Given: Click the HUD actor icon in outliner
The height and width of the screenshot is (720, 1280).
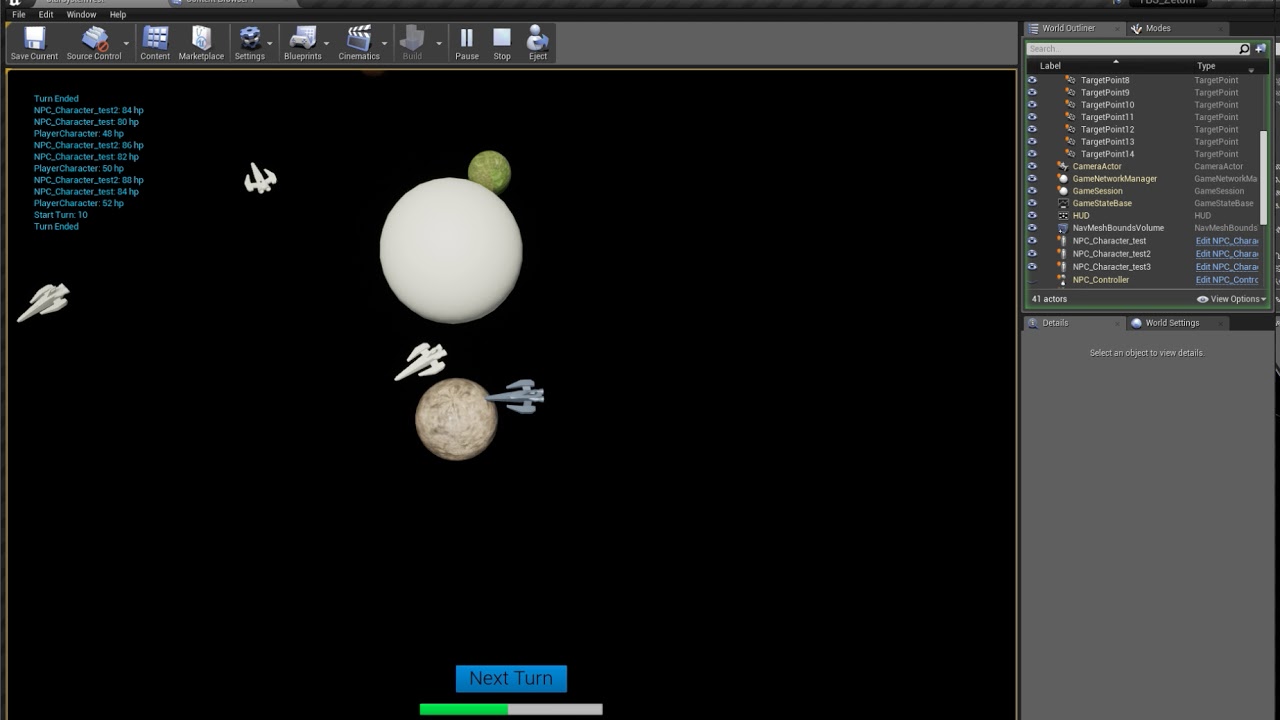Looking at the screenshot, I should pyautogui.click(x=1063, y=215).
